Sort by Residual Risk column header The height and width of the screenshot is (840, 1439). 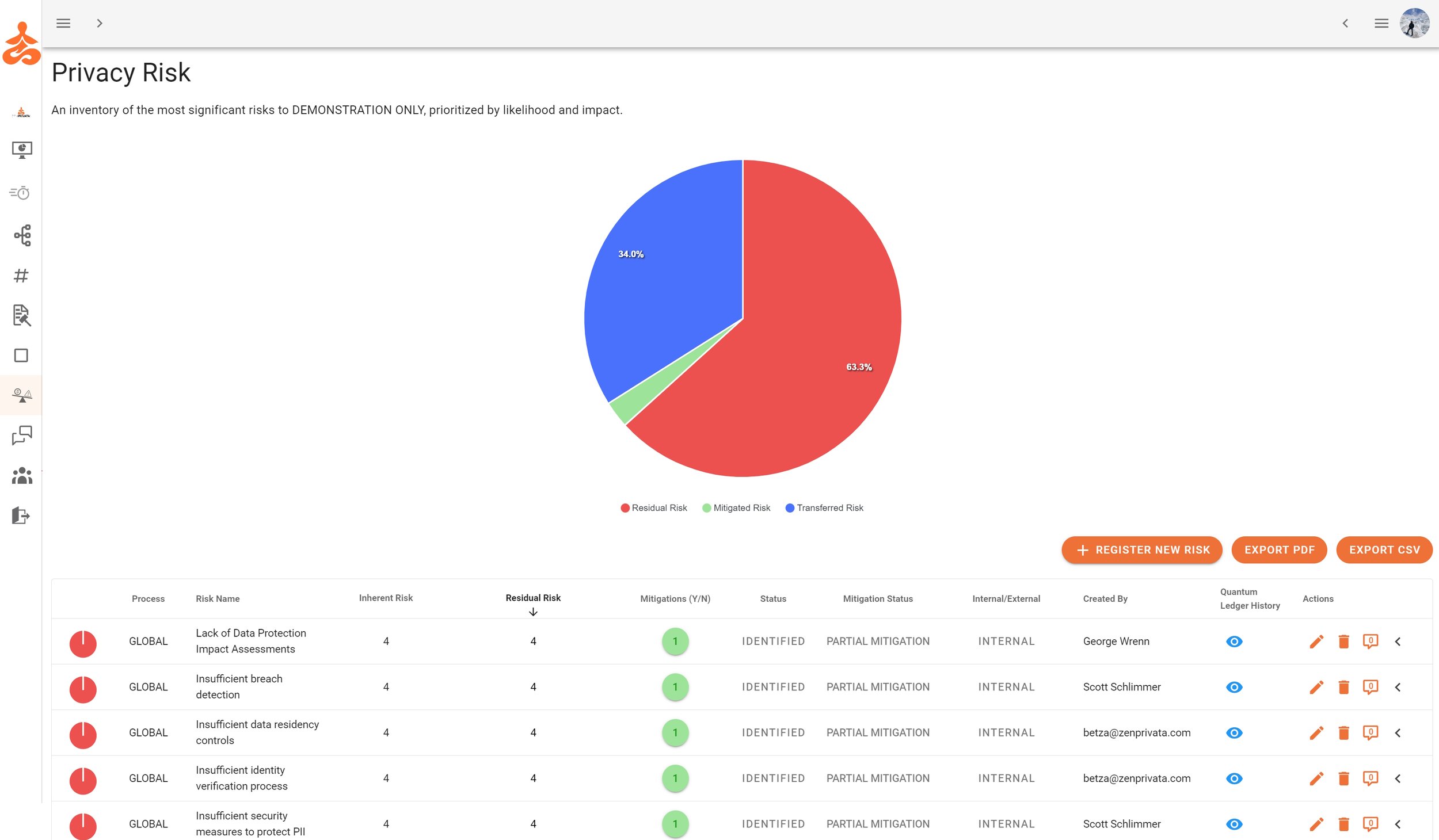click(x=533, y=598)
